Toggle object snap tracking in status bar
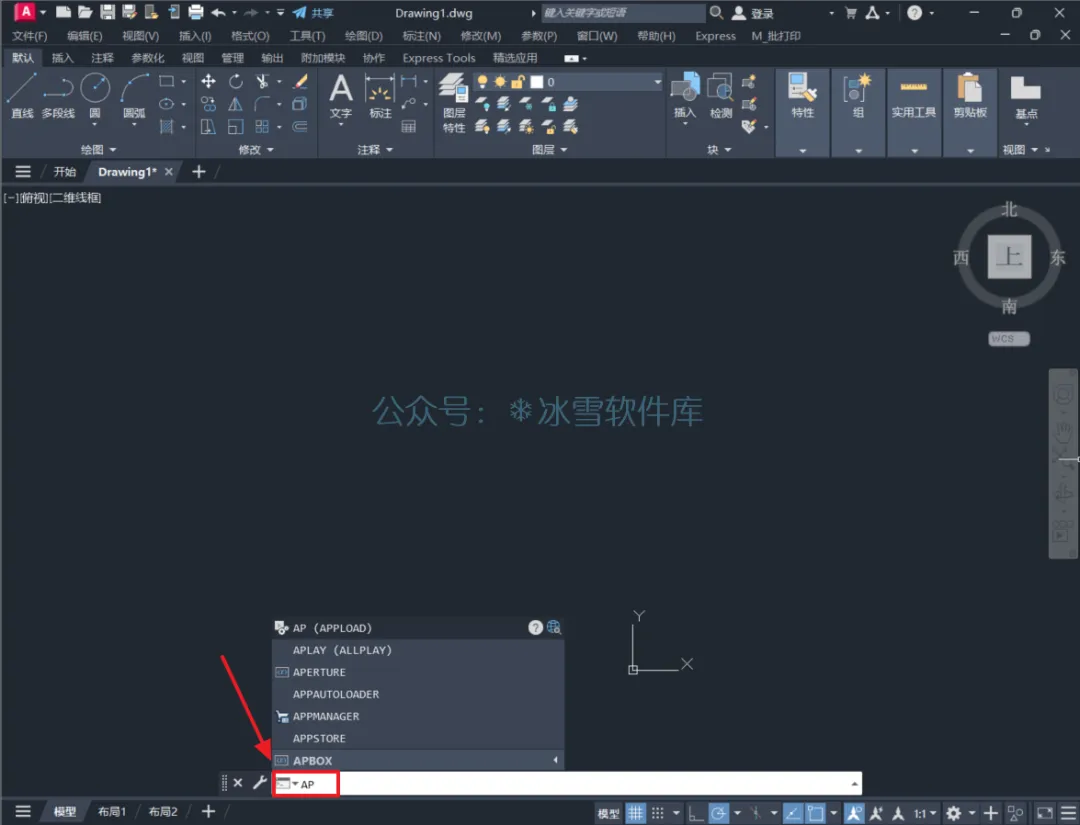 tap(792, 813)
